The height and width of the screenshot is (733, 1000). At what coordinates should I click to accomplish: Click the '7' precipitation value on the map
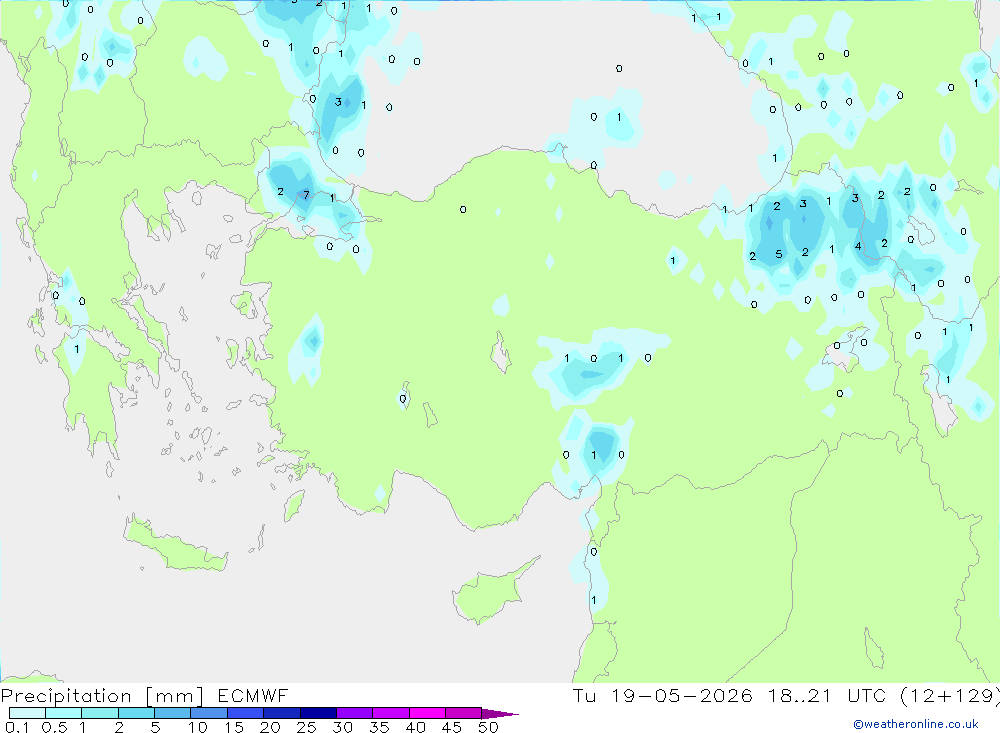[x=306, y=195]
